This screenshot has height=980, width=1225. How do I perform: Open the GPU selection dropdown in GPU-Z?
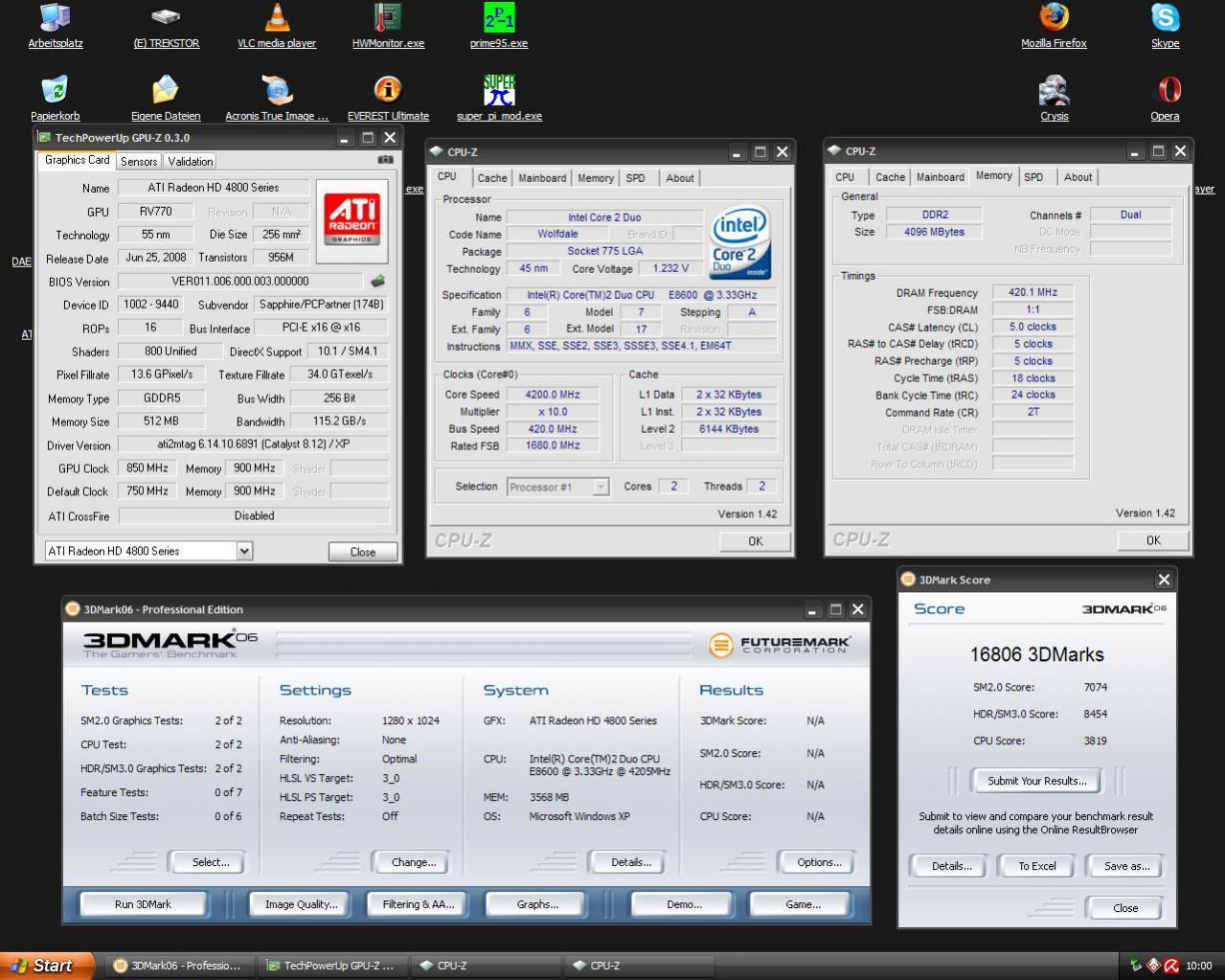tap(244, 551)
